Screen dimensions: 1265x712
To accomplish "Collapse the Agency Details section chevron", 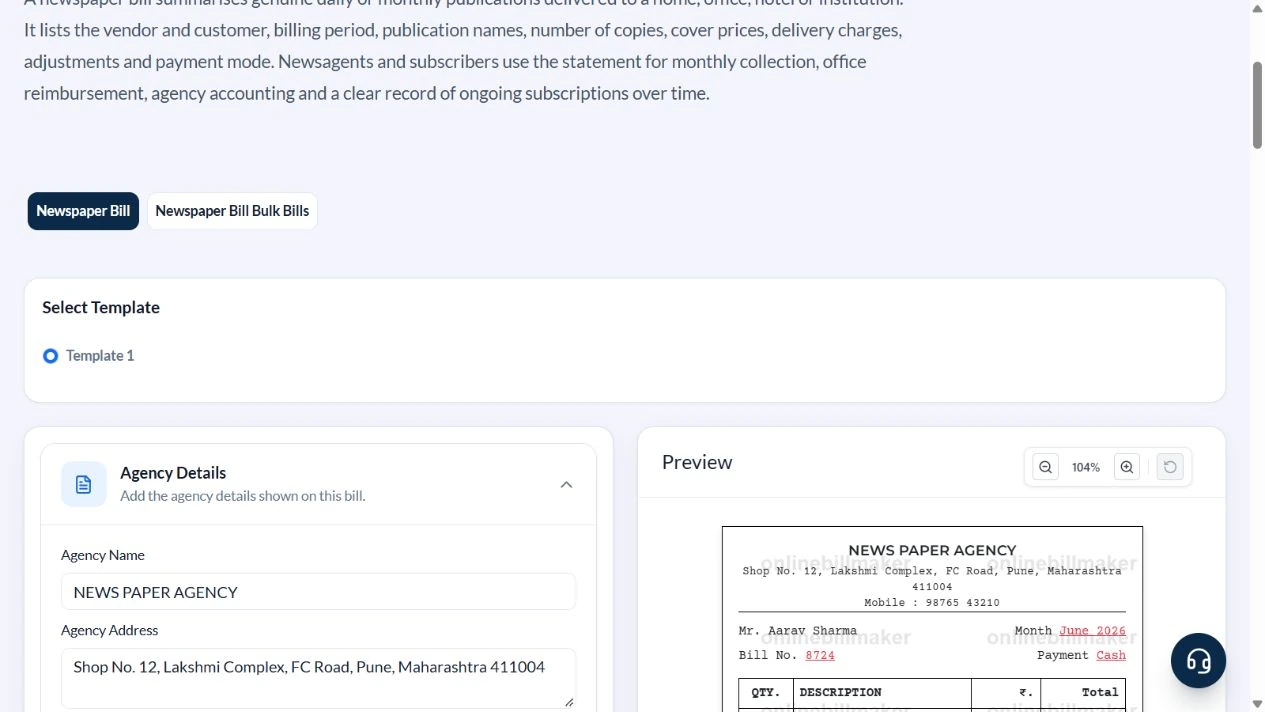I will pos(566,485).
